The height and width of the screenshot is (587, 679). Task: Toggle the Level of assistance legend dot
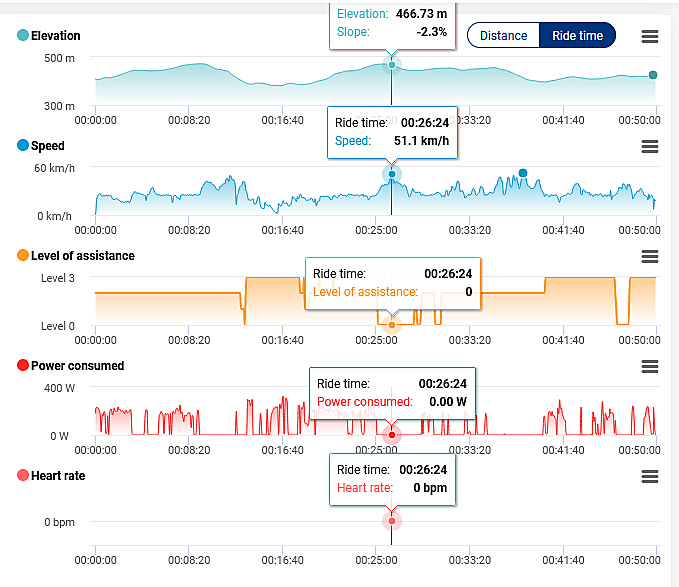tap(23, 256)
